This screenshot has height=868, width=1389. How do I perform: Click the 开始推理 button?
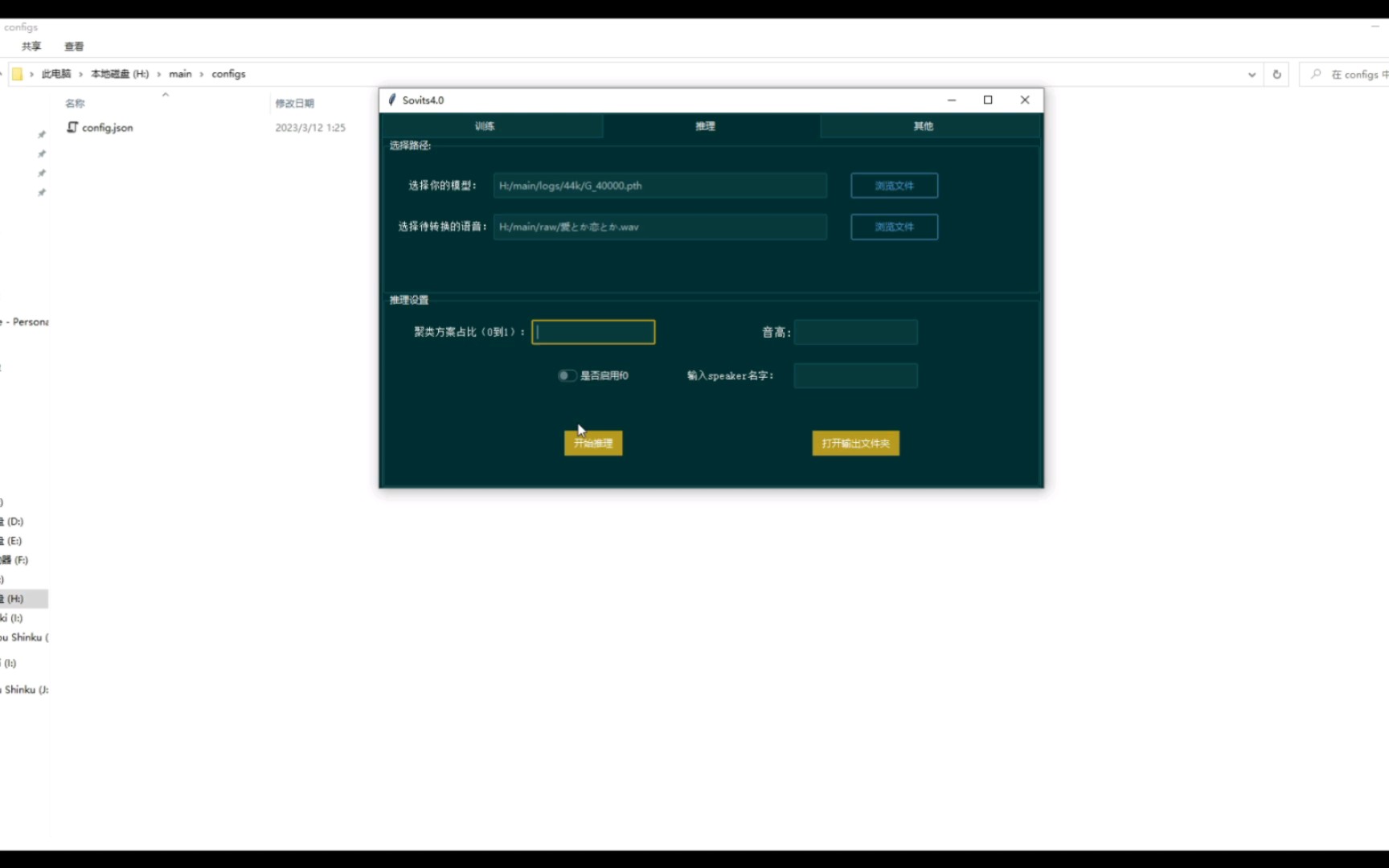592,443
